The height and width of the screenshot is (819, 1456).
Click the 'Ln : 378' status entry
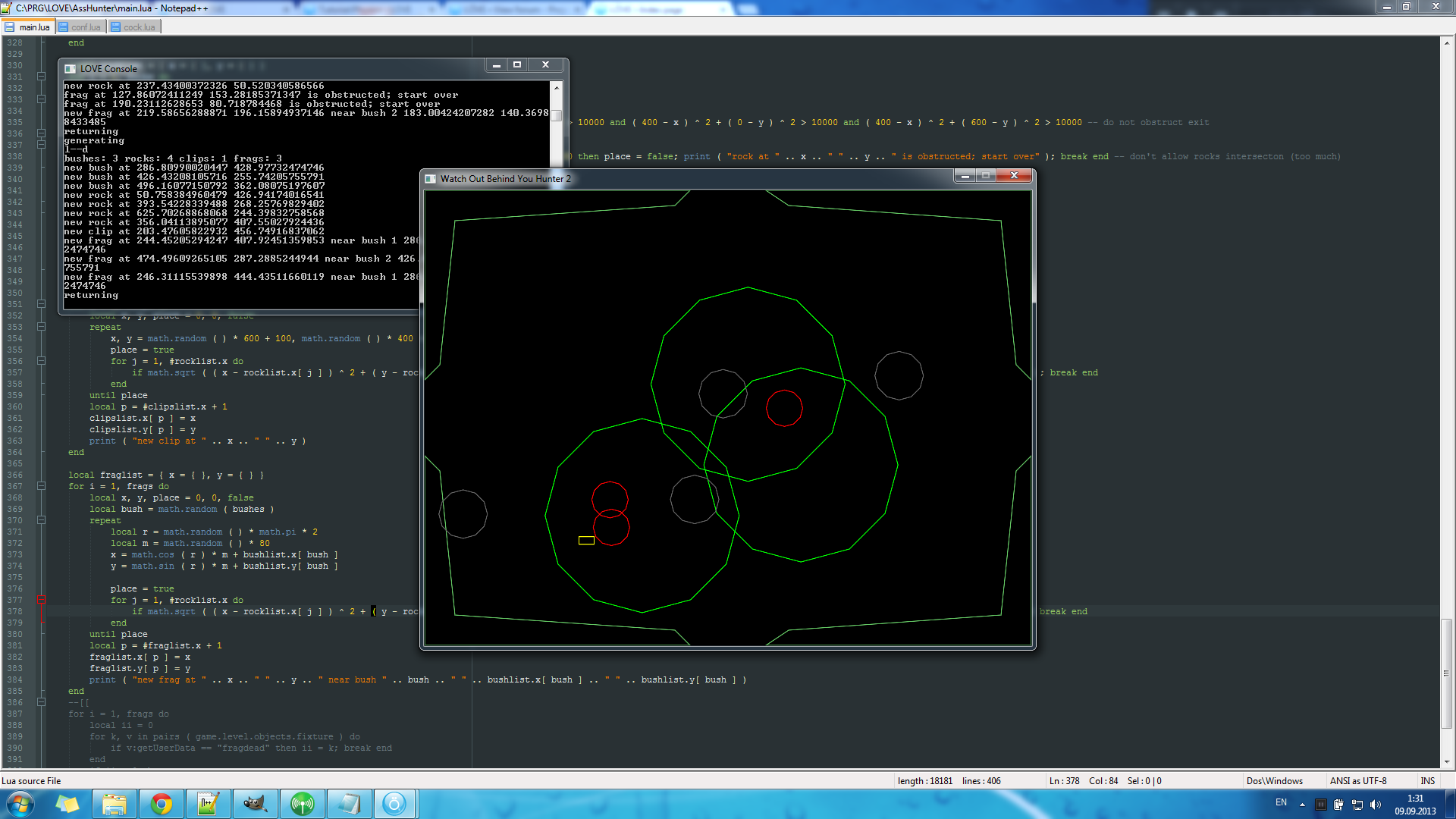(1064, 781)
